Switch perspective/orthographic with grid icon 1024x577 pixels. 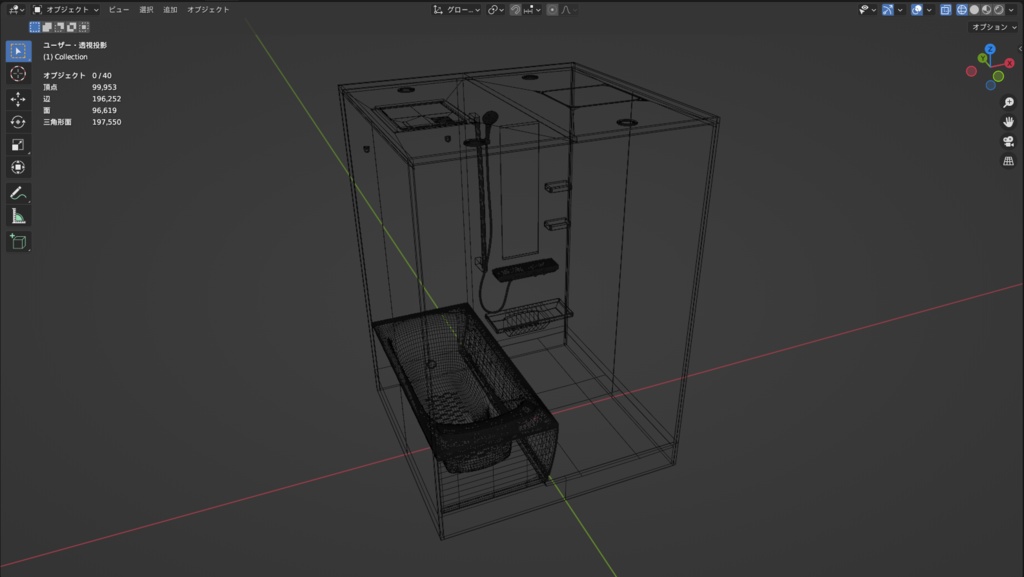[x=1008, y=161]
